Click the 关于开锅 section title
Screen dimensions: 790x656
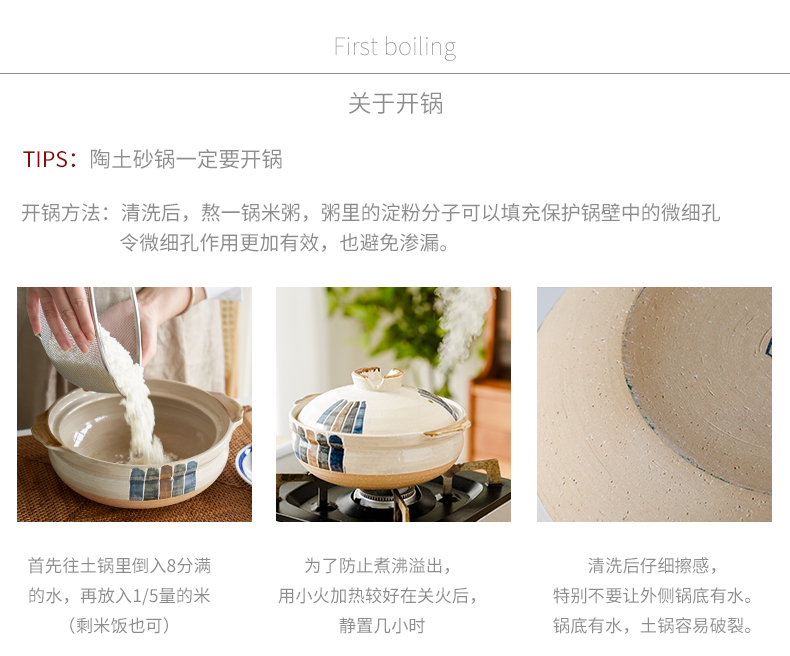click(395, 104)
